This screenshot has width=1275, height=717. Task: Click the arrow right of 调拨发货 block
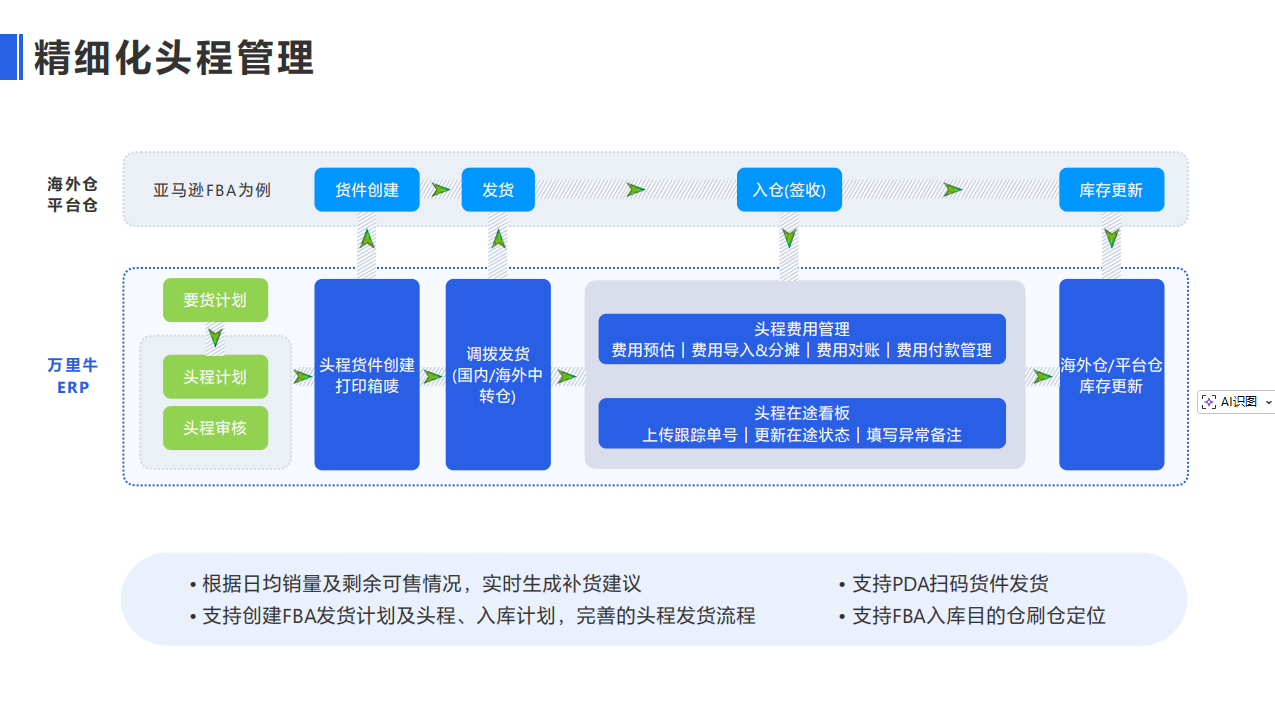pyautogui.click(x=567, y=377)
